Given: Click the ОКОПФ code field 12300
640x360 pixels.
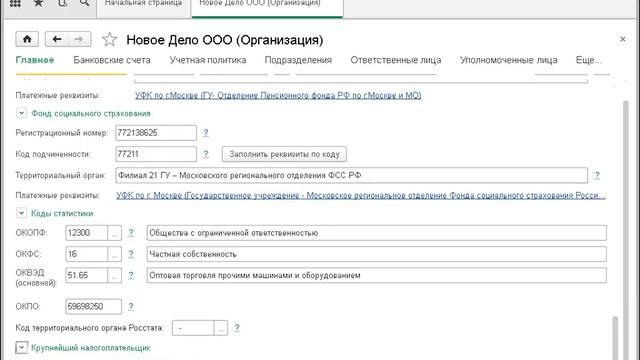Looking at the screenshot, I should [87, 233].
